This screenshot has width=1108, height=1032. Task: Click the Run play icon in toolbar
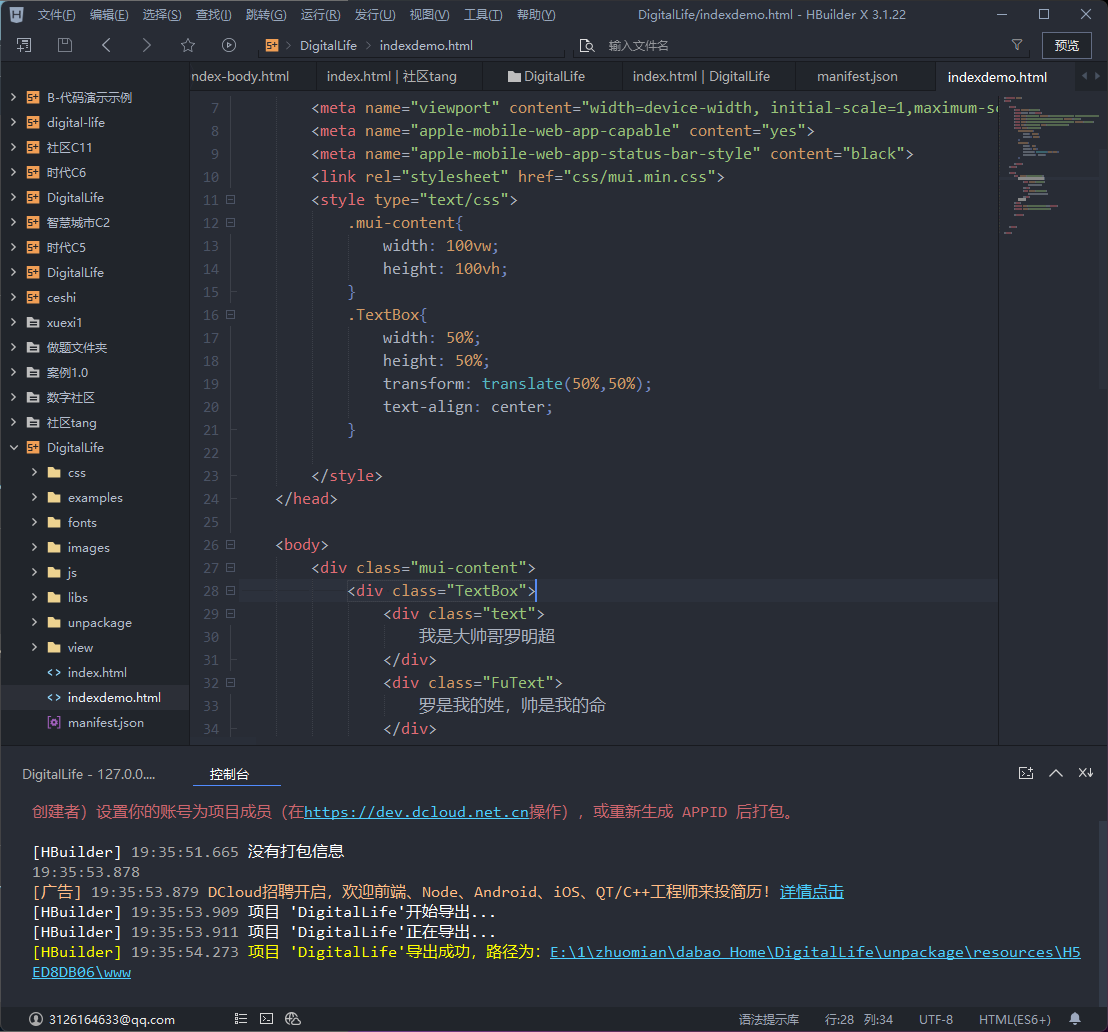pyautogui.click(x=229, y=45)
